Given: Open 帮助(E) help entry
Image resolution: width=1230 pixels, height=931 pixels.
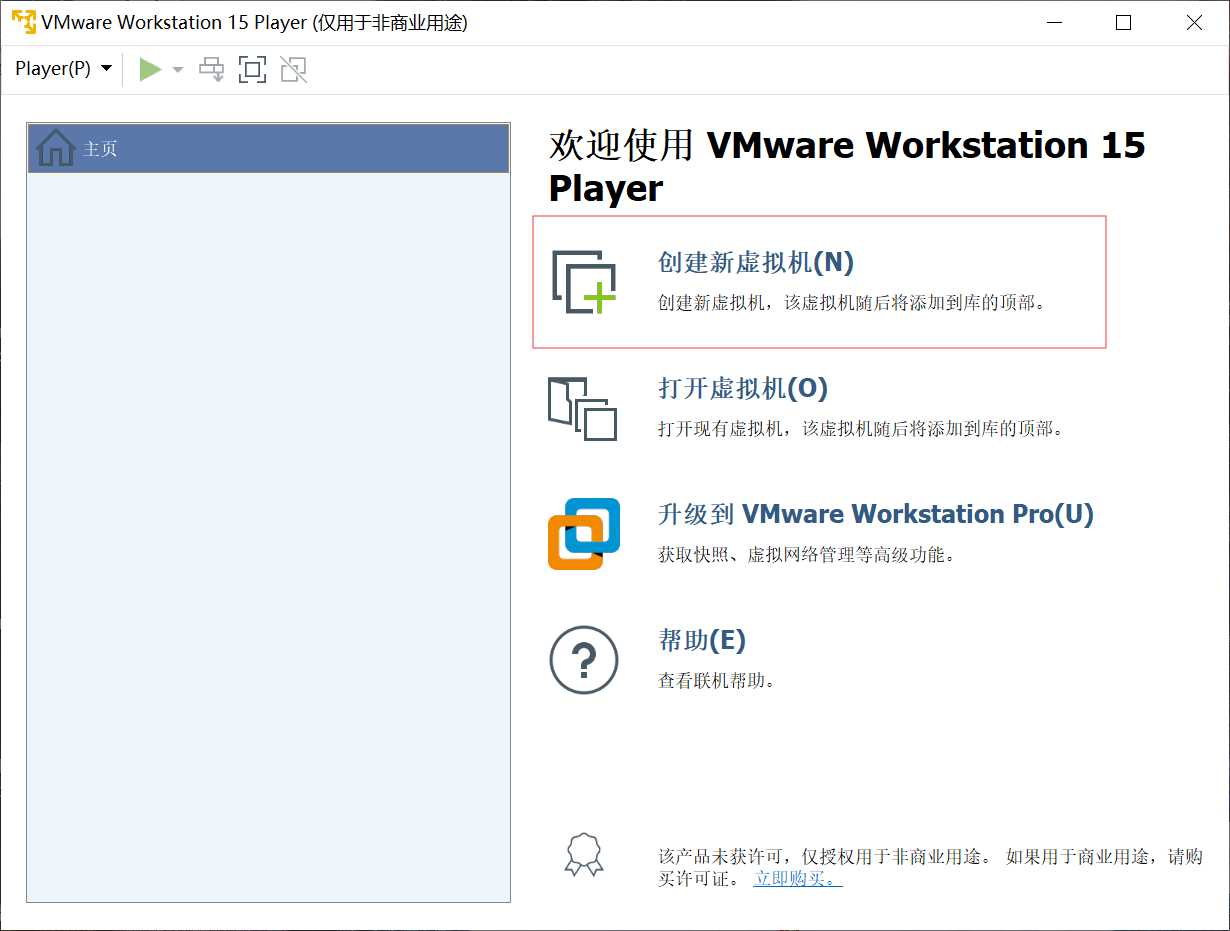Looking at the screenshot, I should pyautogui.click(x=702, y=640).
